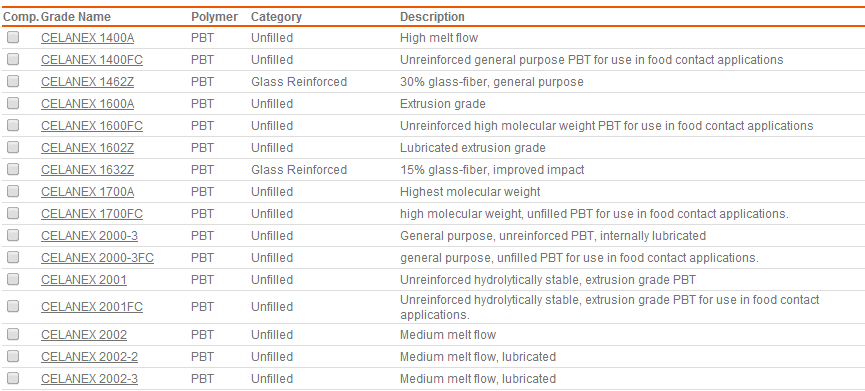Sort by the Grade Name column header
This screenshot has height=391, width=865.
[76, 17]
